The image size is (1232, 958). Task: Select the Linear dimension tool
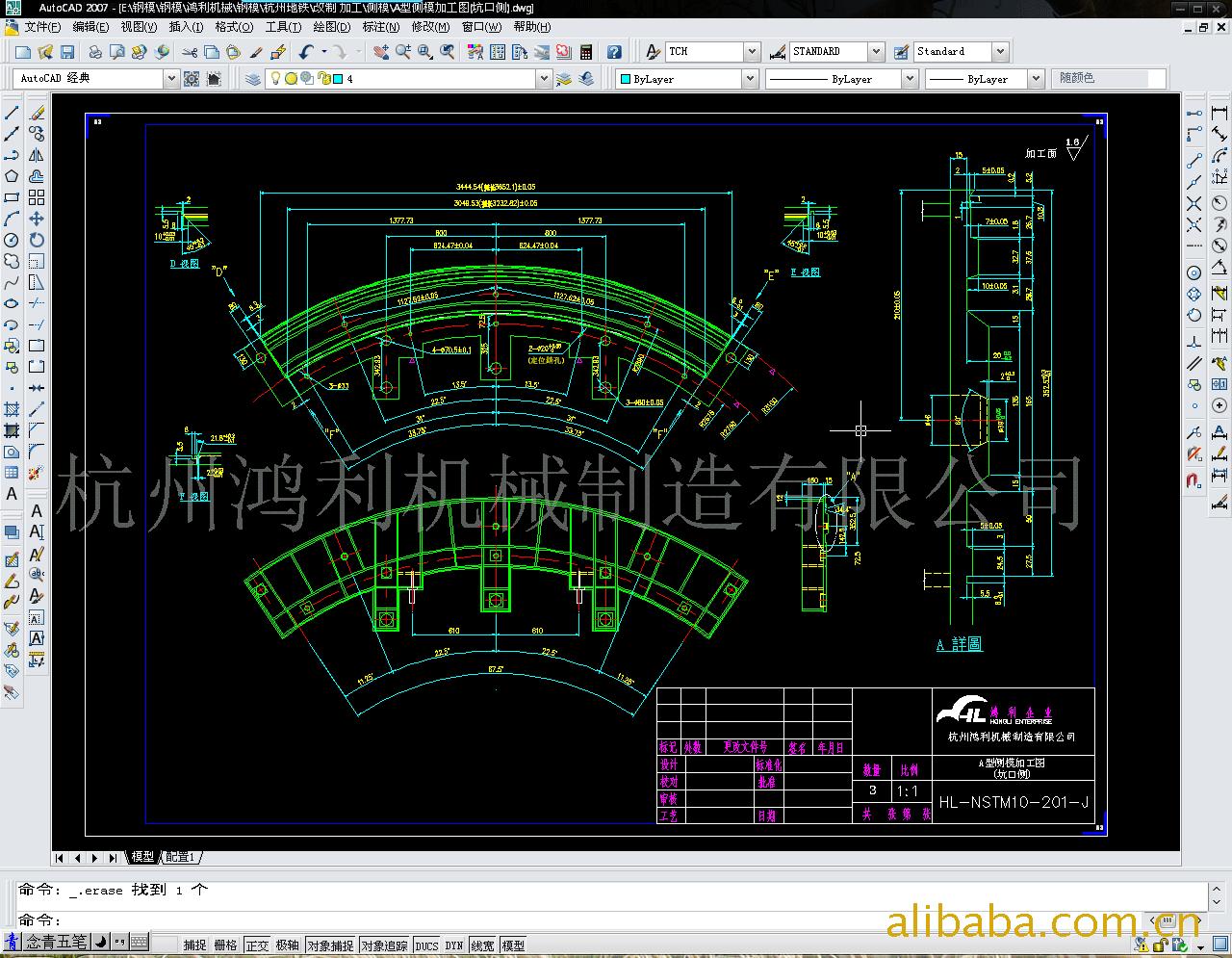click(x=1219, y=113)
